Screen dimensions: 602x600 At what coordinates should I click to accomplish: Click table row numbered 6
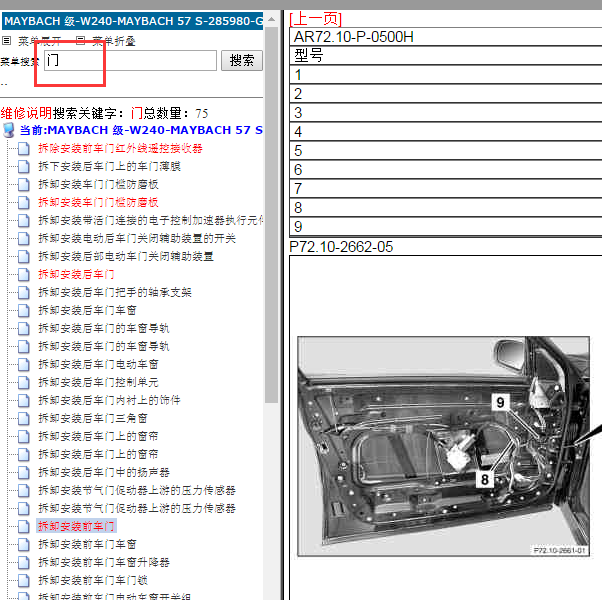pyautogui.click(x=445, y=170)
